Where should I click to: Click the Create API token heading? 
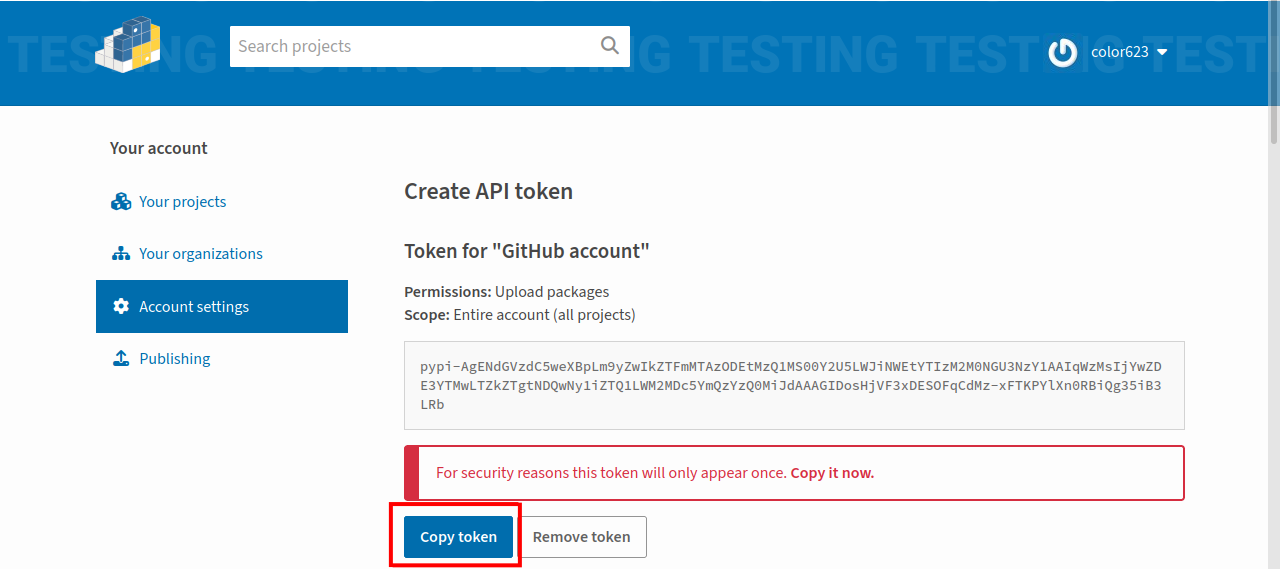click(488, 191)
